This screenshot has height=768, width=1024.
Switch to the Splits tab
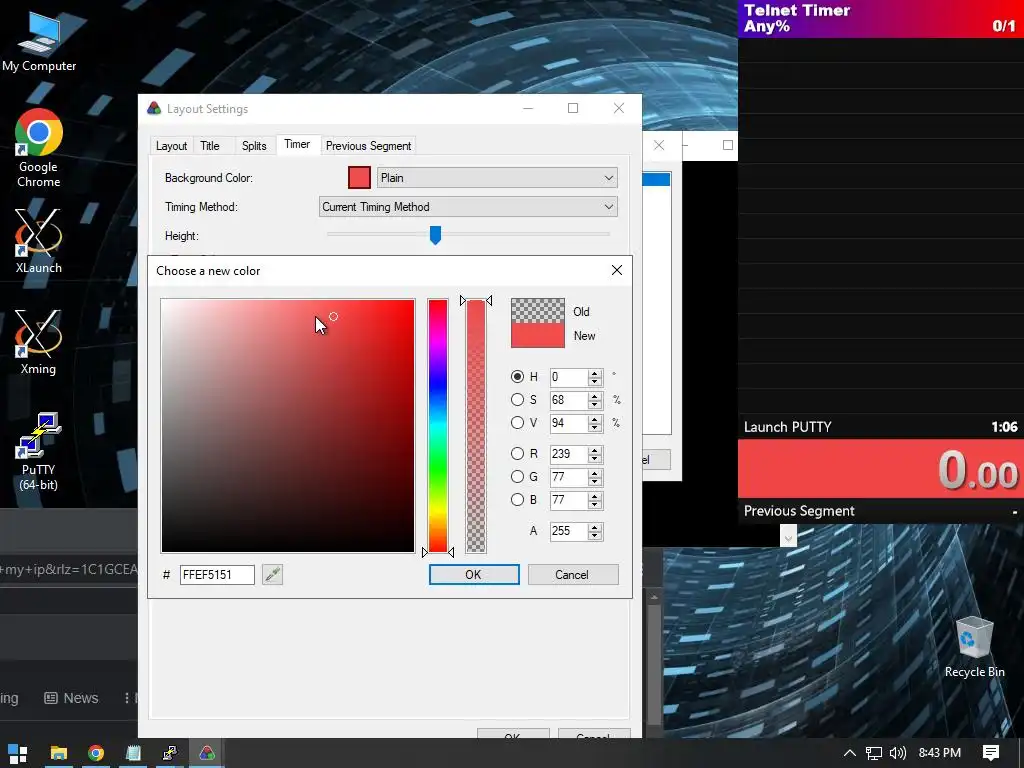click(254, 146)
